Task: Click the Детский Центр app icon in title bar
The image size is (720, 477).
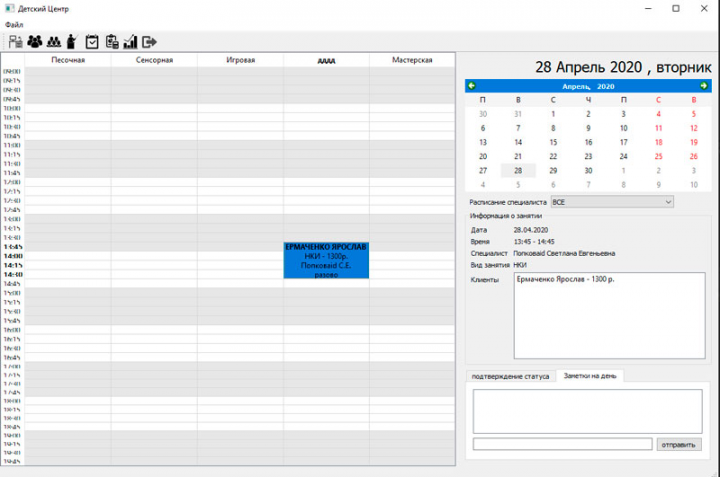Action: click(9, 8)
